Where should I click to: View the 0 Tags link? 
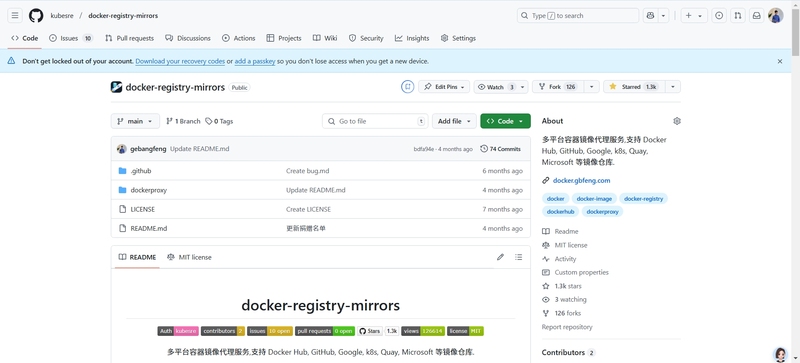(219, 121)
